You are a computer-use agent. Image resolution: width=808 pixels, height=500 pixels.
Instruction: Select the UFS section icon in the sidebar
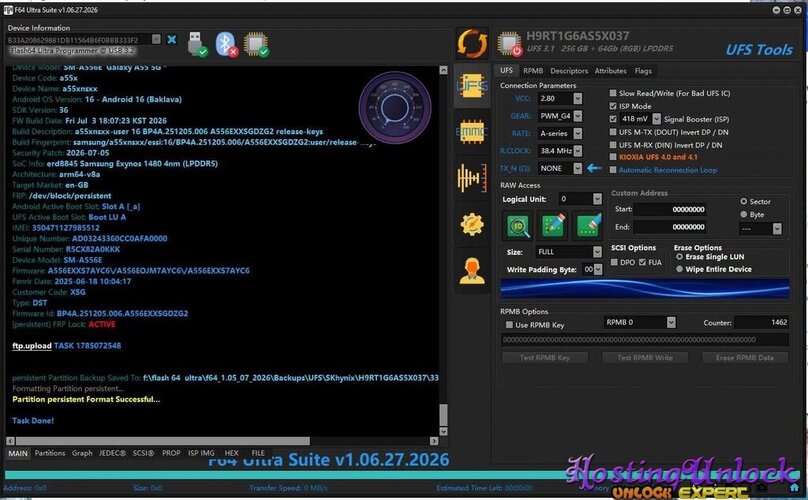[472, 86]
